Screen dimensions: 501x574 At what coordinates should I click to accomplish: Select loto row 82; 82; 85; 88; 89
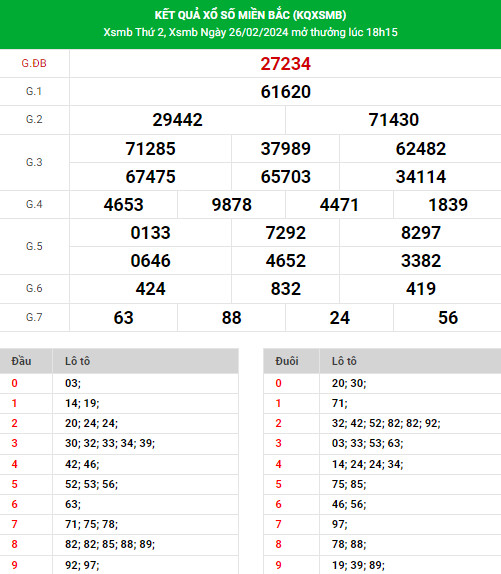click(110, 544)
